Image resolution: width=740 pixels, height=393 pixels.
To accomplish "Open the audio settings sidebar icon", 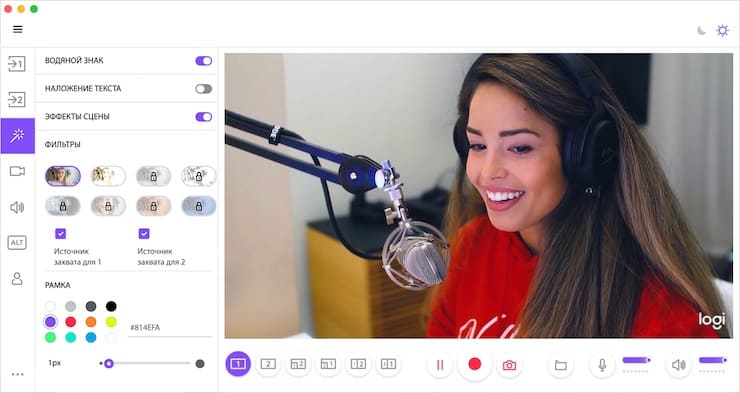I will pos(17,207).
